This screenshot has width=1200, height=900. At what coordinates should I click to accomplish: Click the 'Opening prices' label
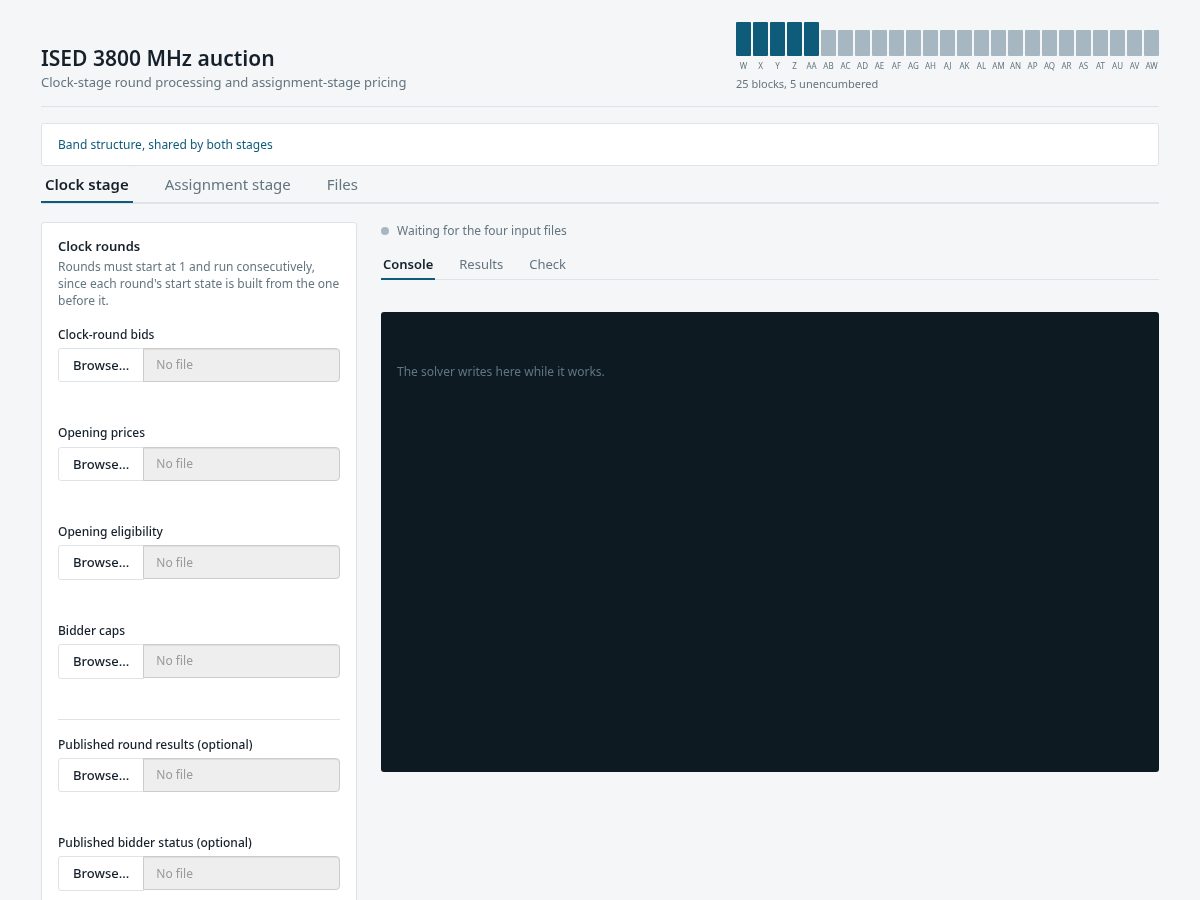[x=101, y=433]
